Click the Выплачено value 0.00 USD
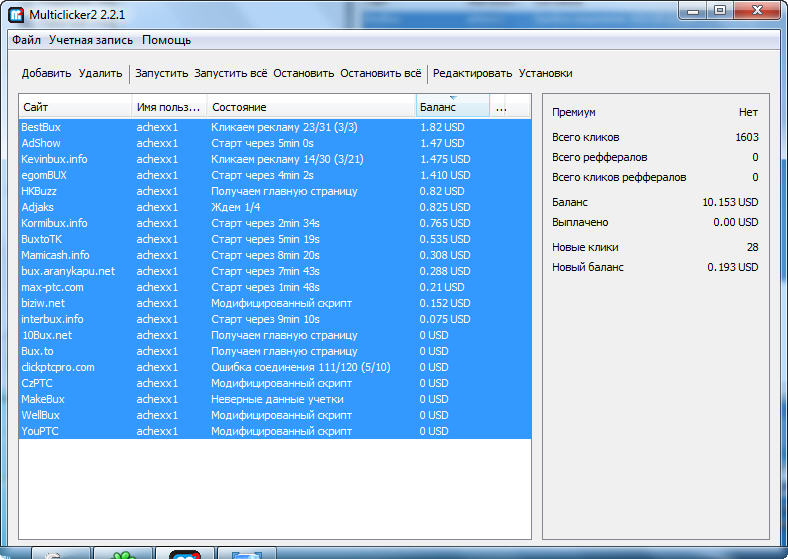This screenshot has width=788, height=559. pos(736,222)
